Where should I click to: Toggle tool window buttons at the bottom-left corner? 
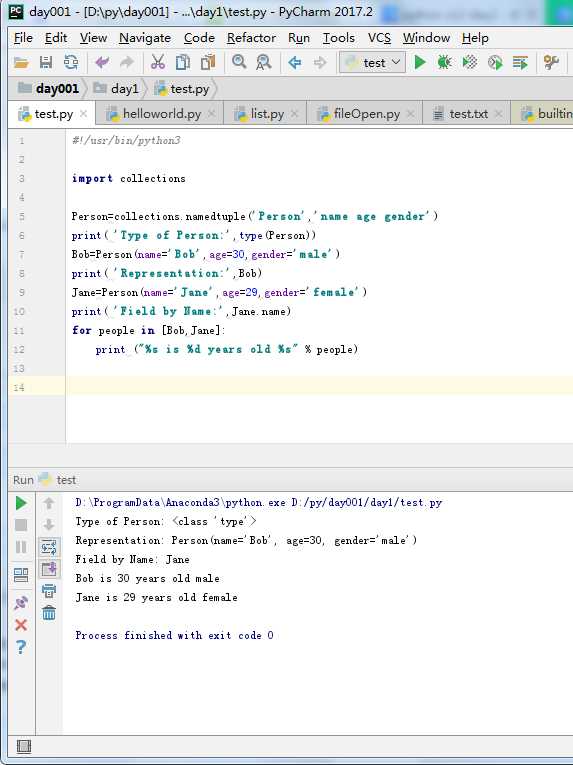click(x=23, y=746)
